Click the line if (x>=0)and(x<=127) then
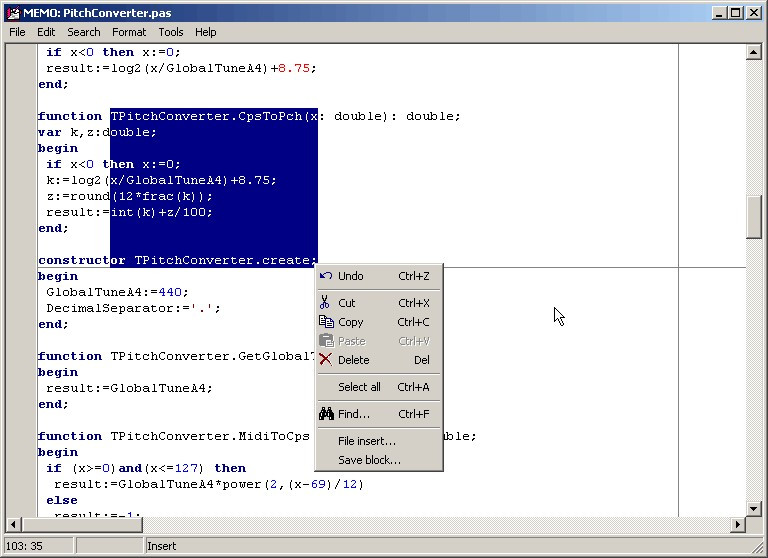768x558 pixels. click(146, 468)
